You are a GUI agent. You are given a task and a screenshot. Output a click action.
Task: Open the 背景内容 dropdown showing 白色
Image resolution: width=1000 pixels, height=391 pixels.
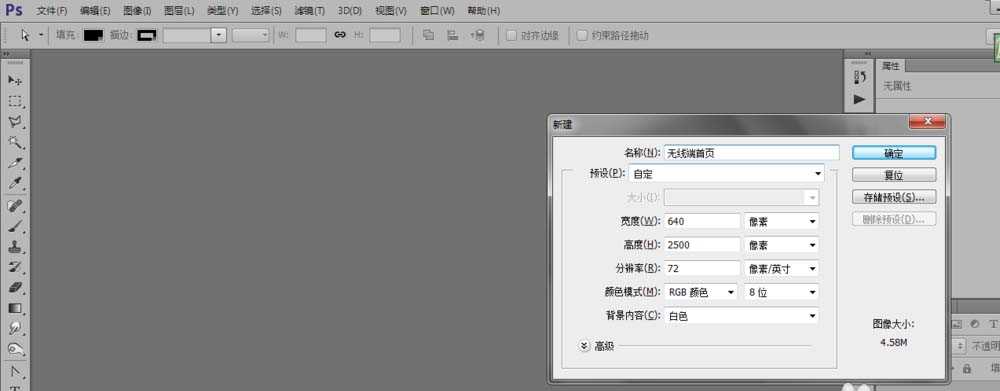pyautogui.click(x=742, y=316)
